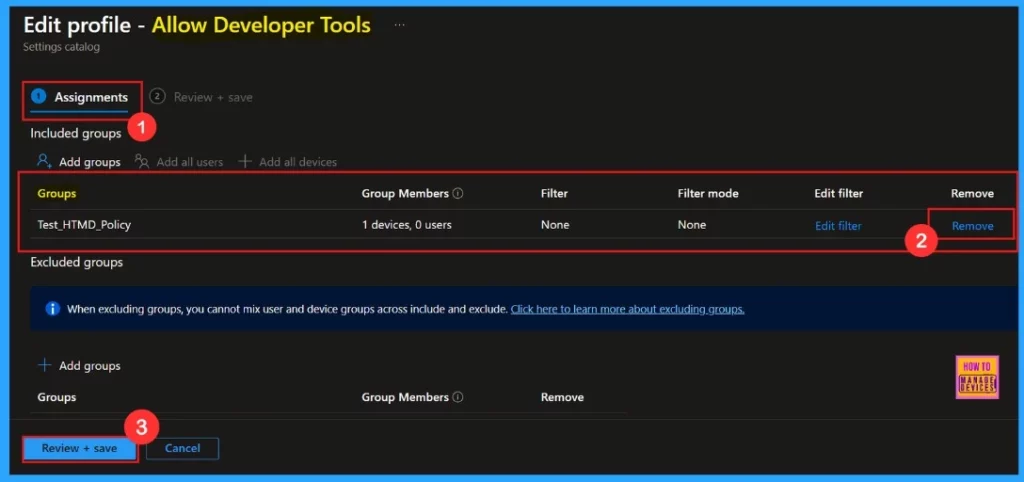Click the Add all users people icon
The height and width of the screenshot is (482, 1024).
tap(142, 161)
